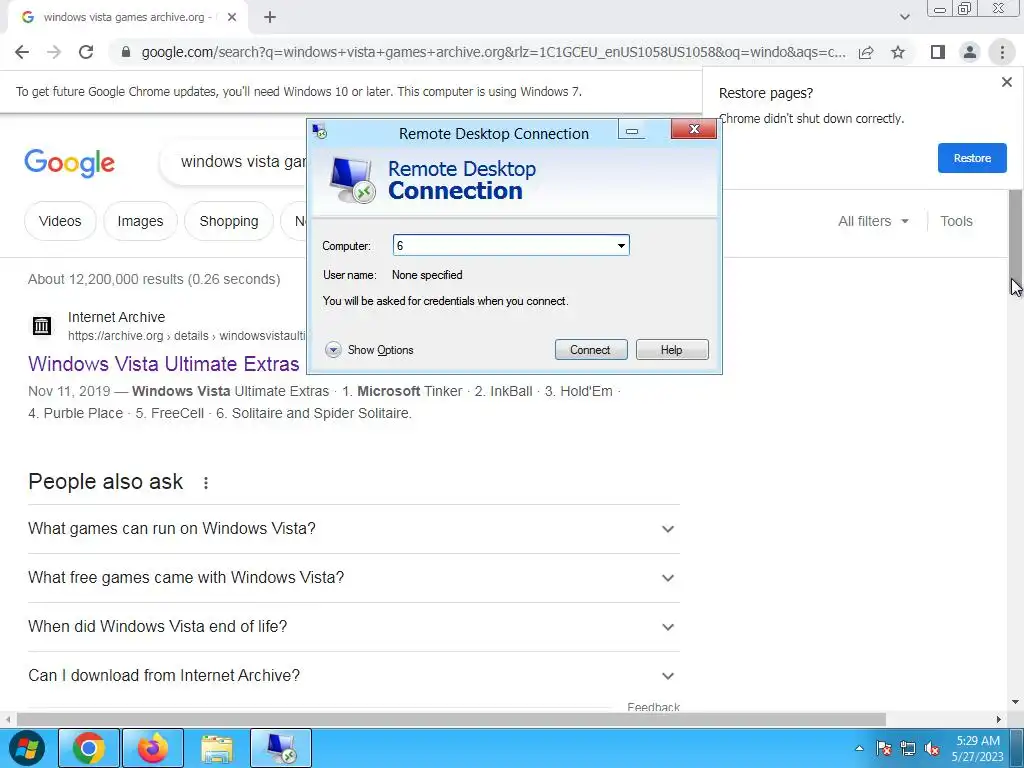This screenshot has height=768, width=1024.
Task: Click Internet Archive site name
Action: click(116, 317)
